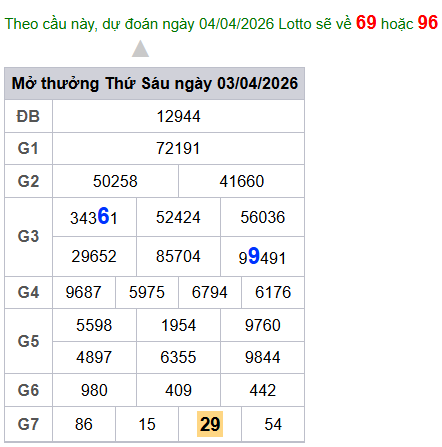This screenshot has height=447, width=442.
Task: Select G3 result 56036
Action: tap(263, 217)
